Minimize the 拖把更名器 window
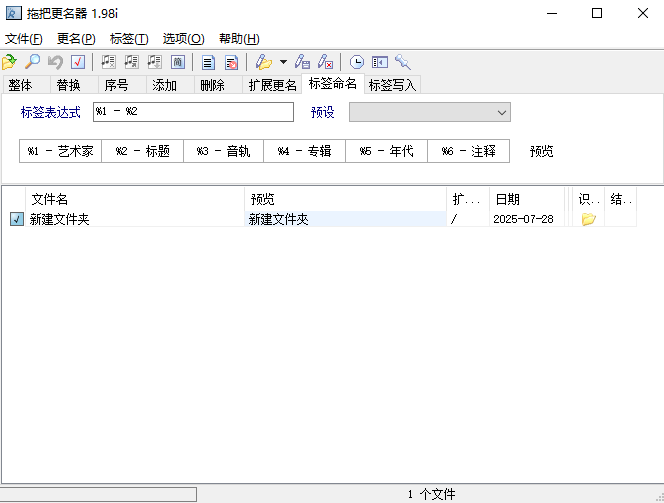This screenshot has height=503, width=664. 552,14
